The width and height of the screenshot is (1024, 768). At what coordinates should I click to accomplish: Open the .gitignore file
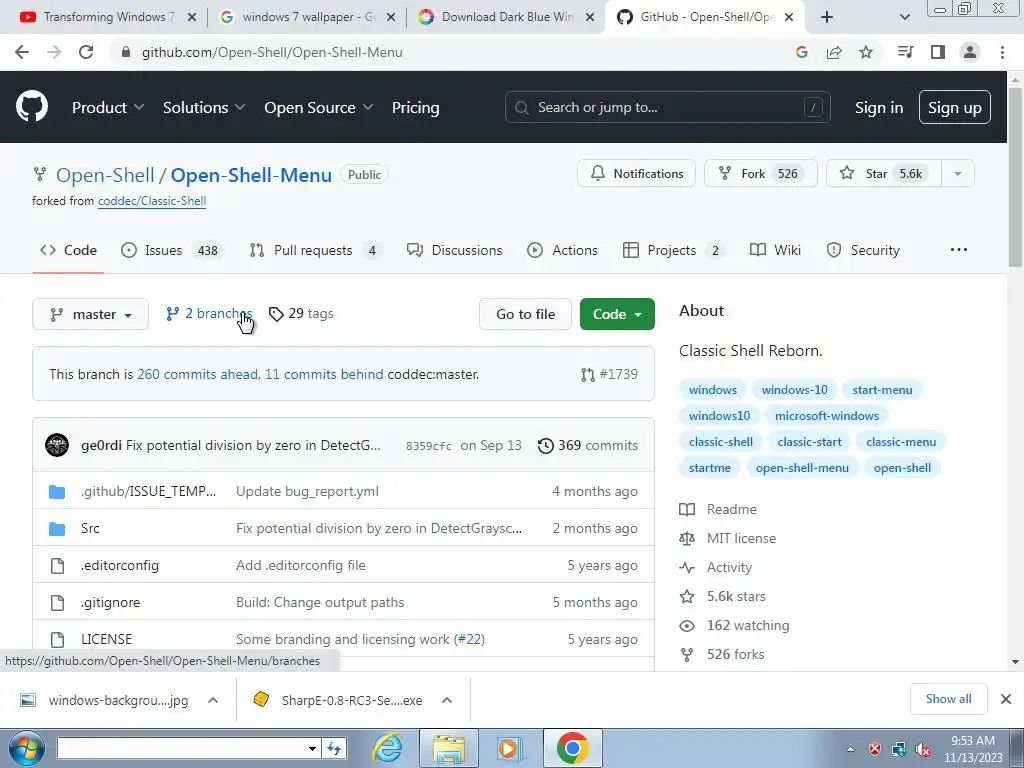tap(110, 602)
